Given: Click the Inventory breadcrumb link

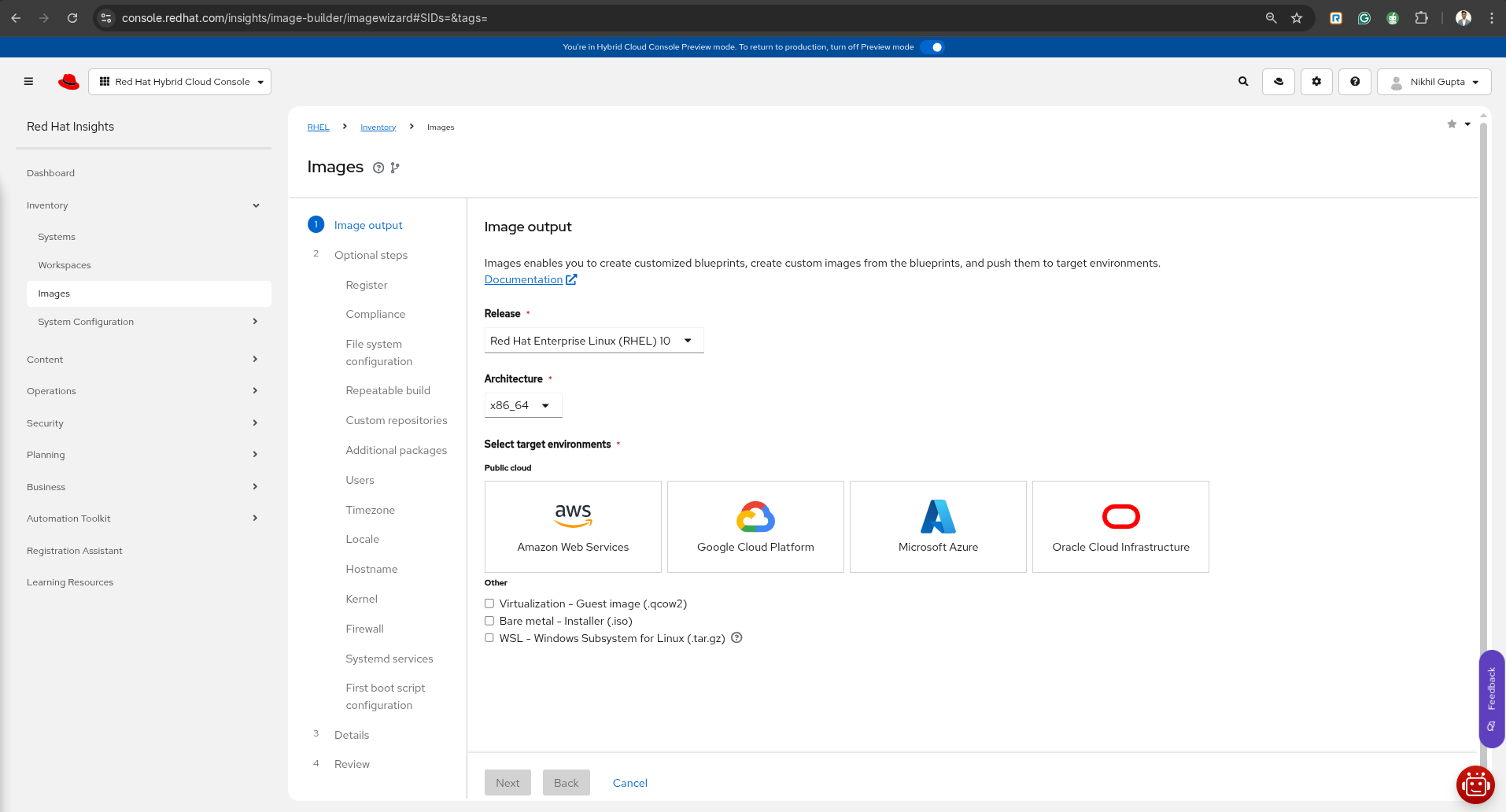Looking at the screenshot, I should coord(378,127).
